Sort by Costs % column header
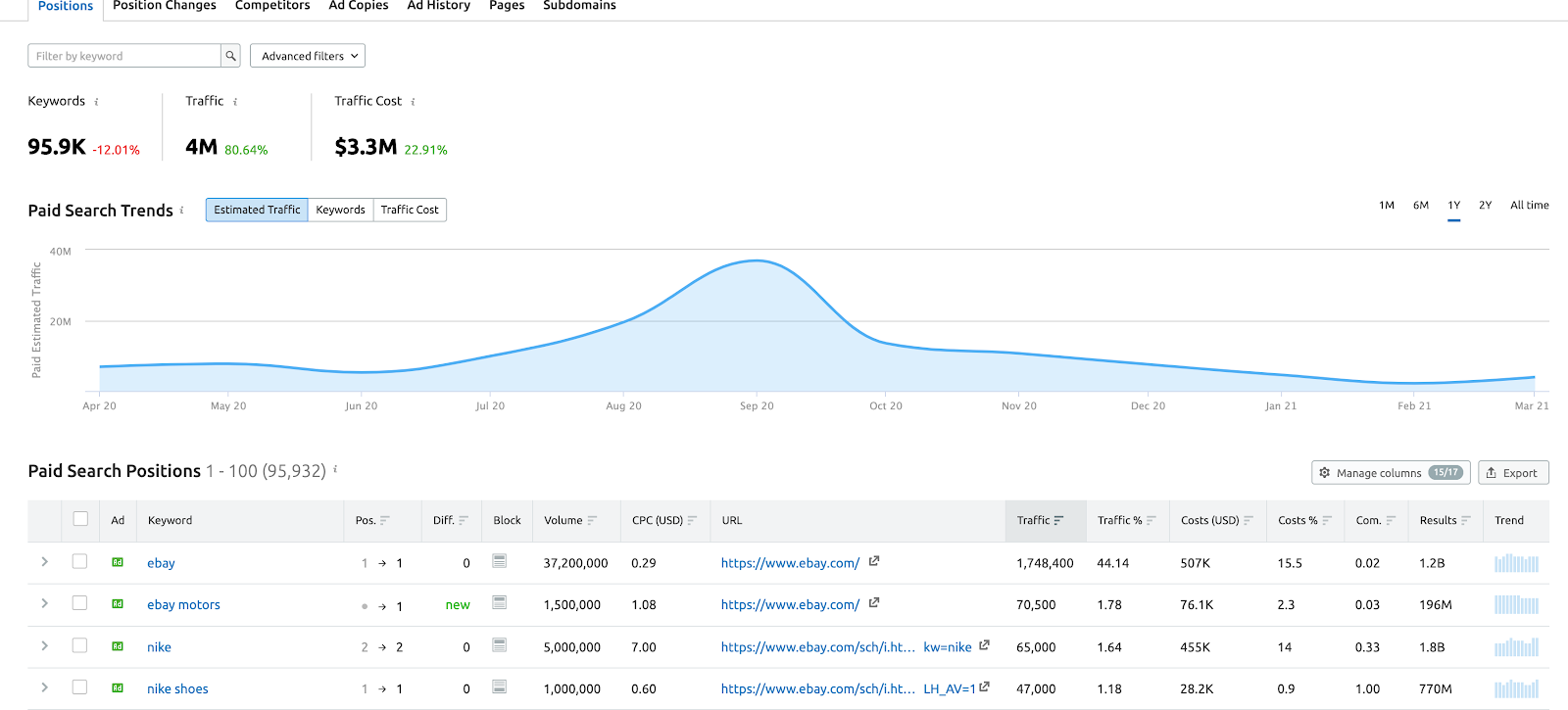The width and height of the screenshot is (1568, 710). [x=1304, y=521]
